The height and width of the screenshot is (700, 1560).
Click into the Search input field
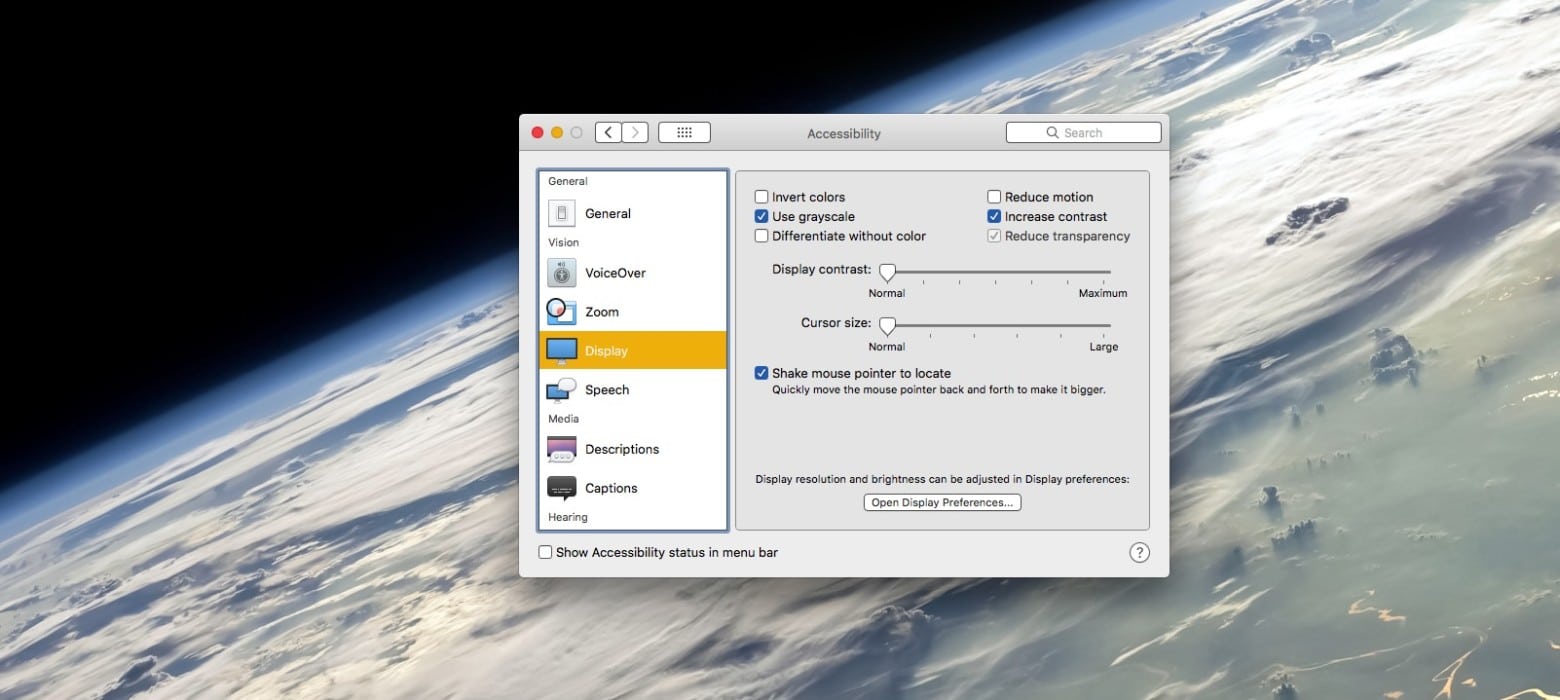pos(1083,132)
